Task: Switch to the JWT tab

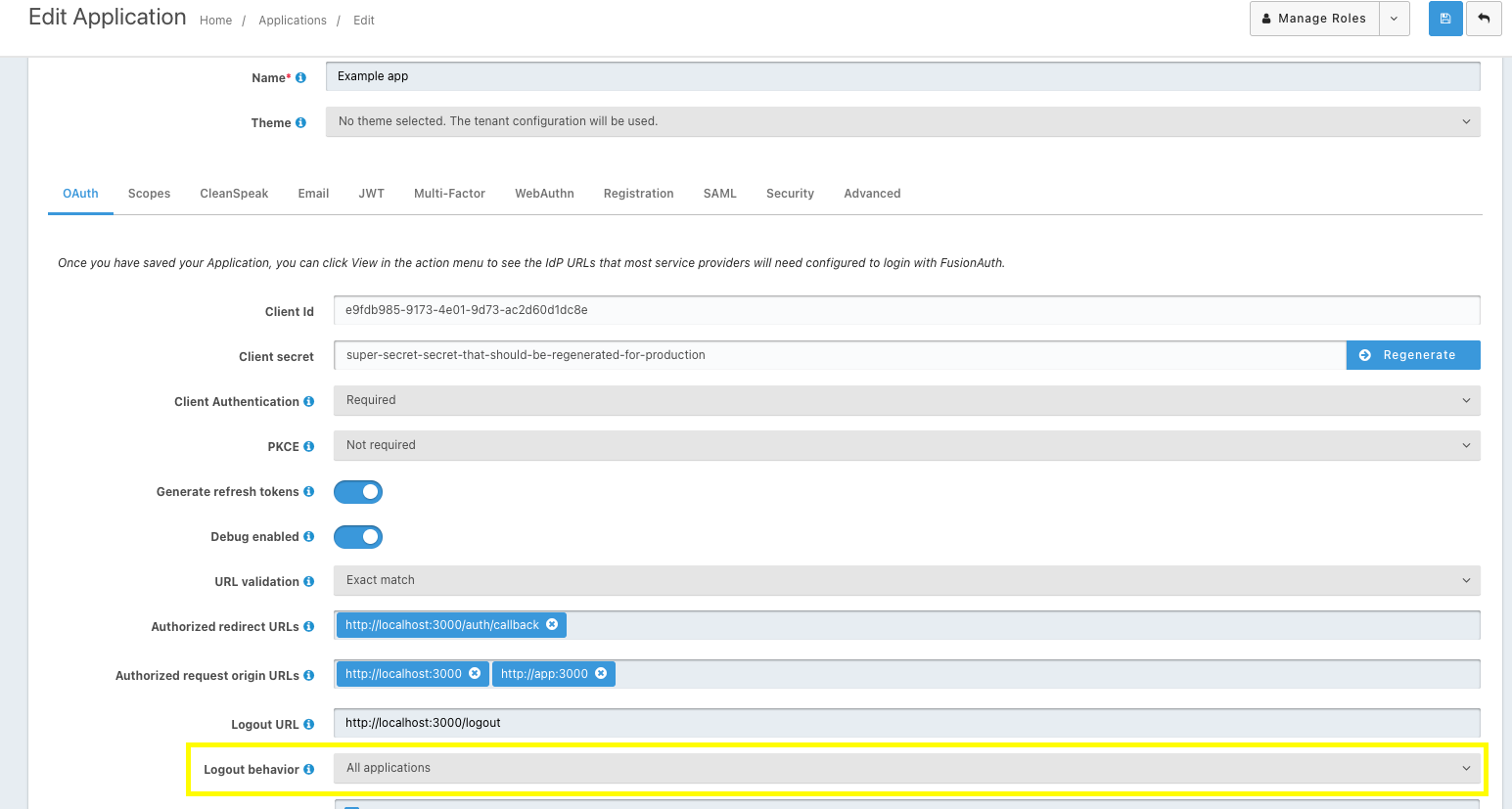Action: pos(371,194)
